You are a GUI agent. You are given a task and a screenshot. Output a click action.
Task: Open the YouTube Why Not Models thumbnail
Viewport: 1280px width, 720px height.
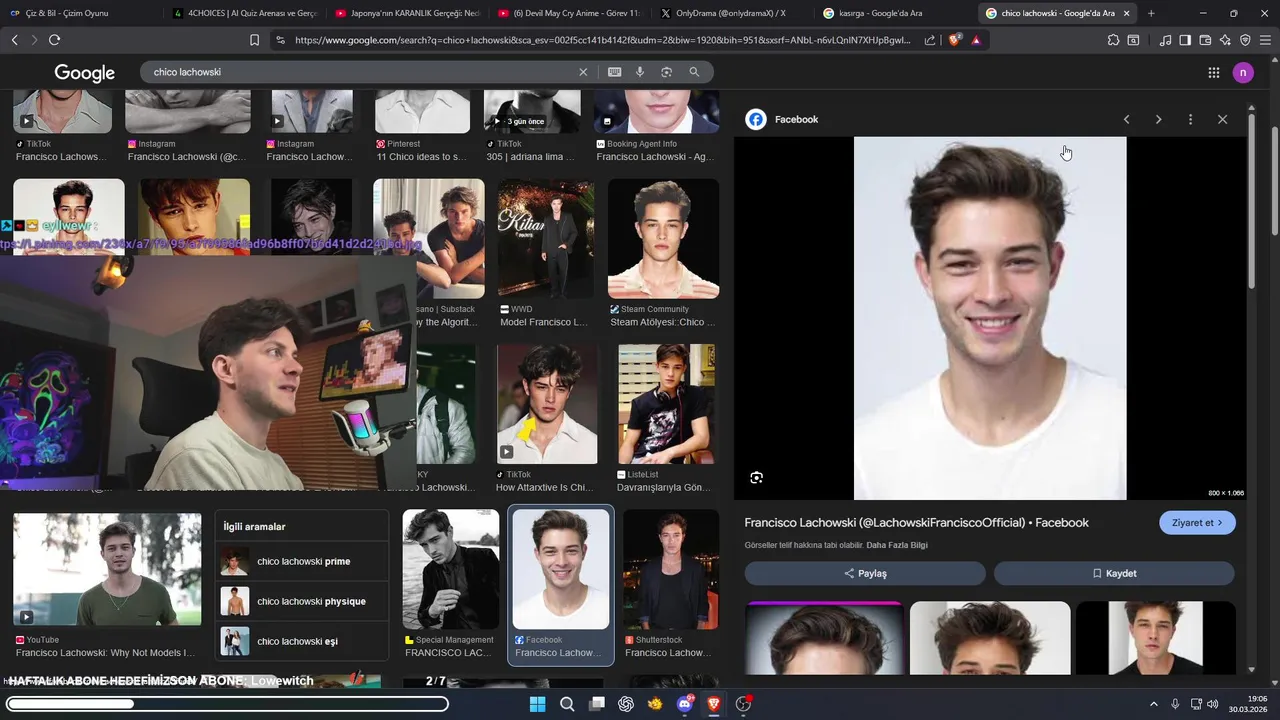click(x=107, y=569)
